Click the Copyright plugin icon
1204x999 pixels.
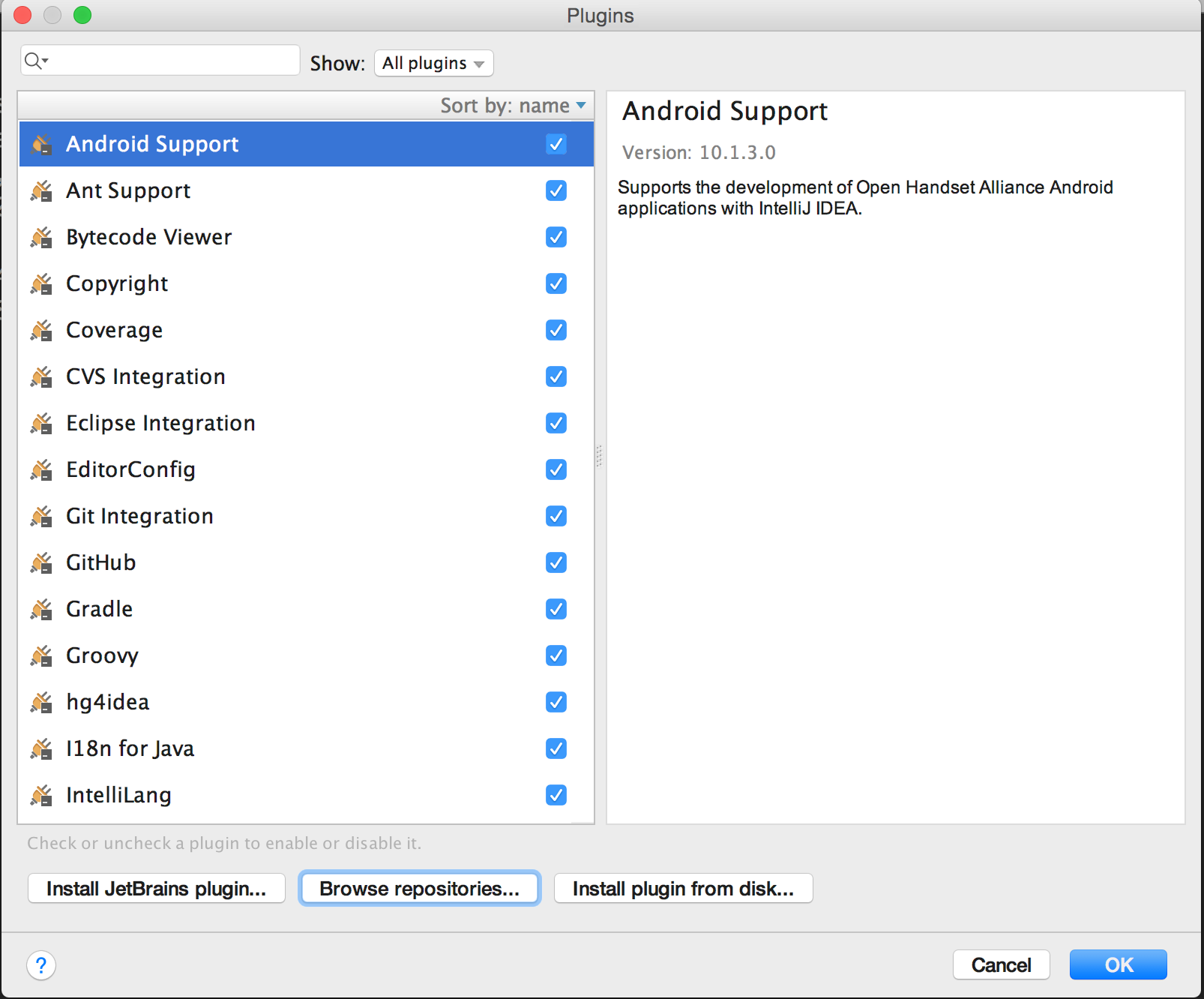(41, 283)
